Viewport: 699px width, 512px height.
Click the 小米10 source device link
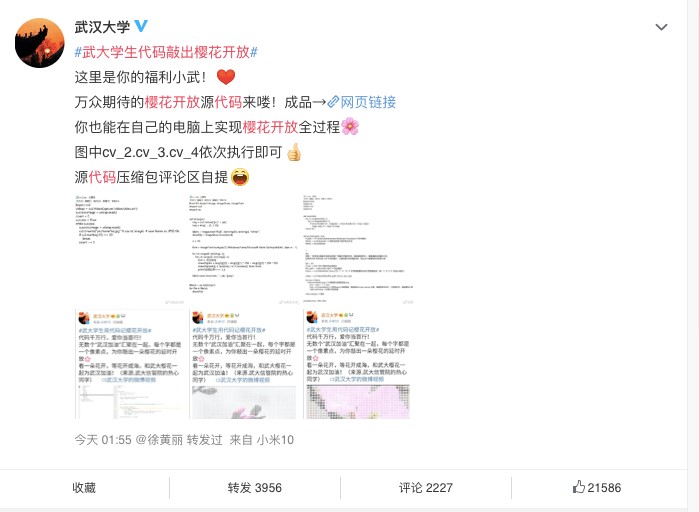pos(275,440)
